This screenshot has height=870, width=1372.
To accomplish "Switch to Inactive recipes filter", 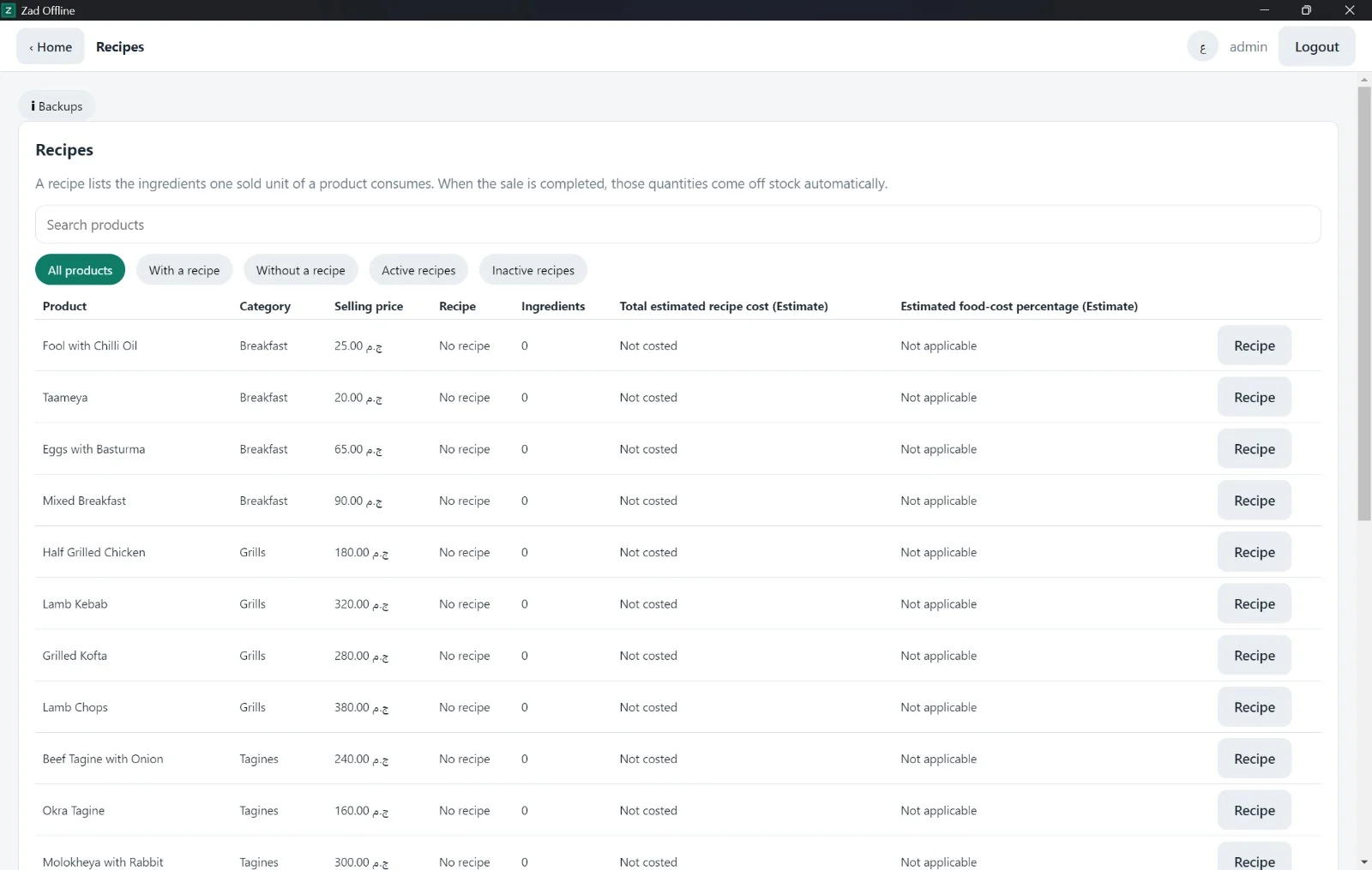I will [533, 270].
